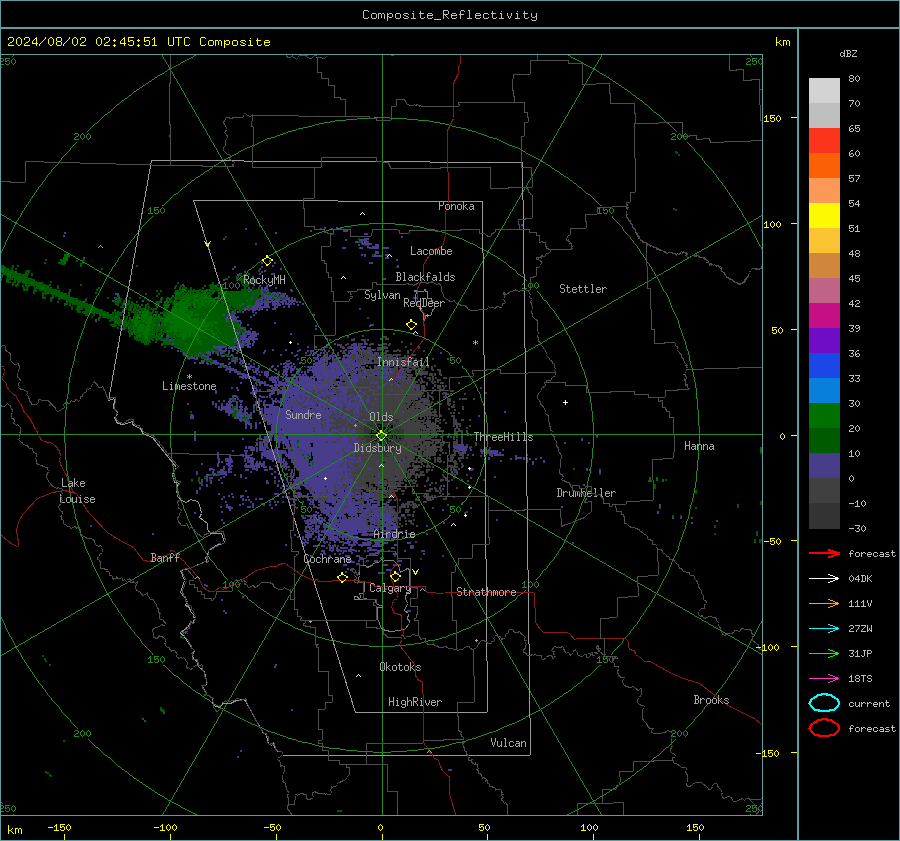Click the 04DK legend label
This screenshot has height=841, width=900.
click(860, 578)
